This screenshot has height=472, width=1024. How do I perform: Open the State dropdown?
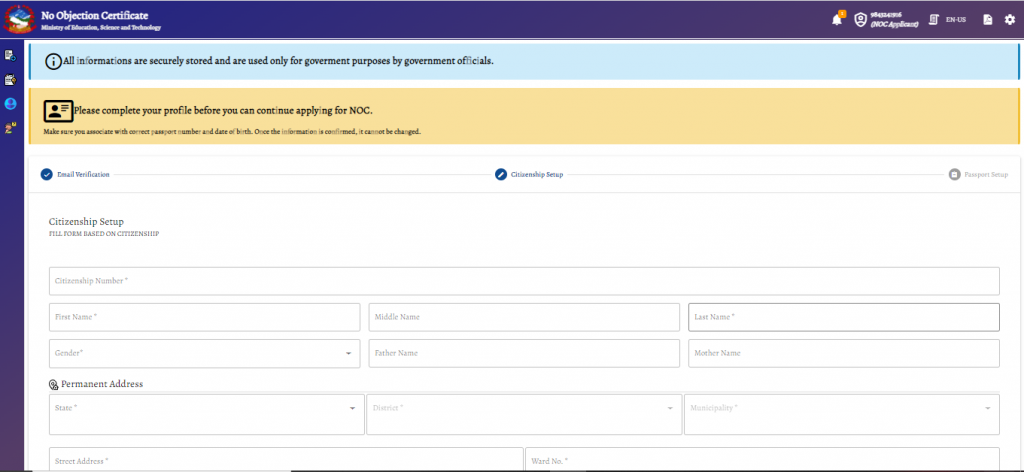point(206,415)
